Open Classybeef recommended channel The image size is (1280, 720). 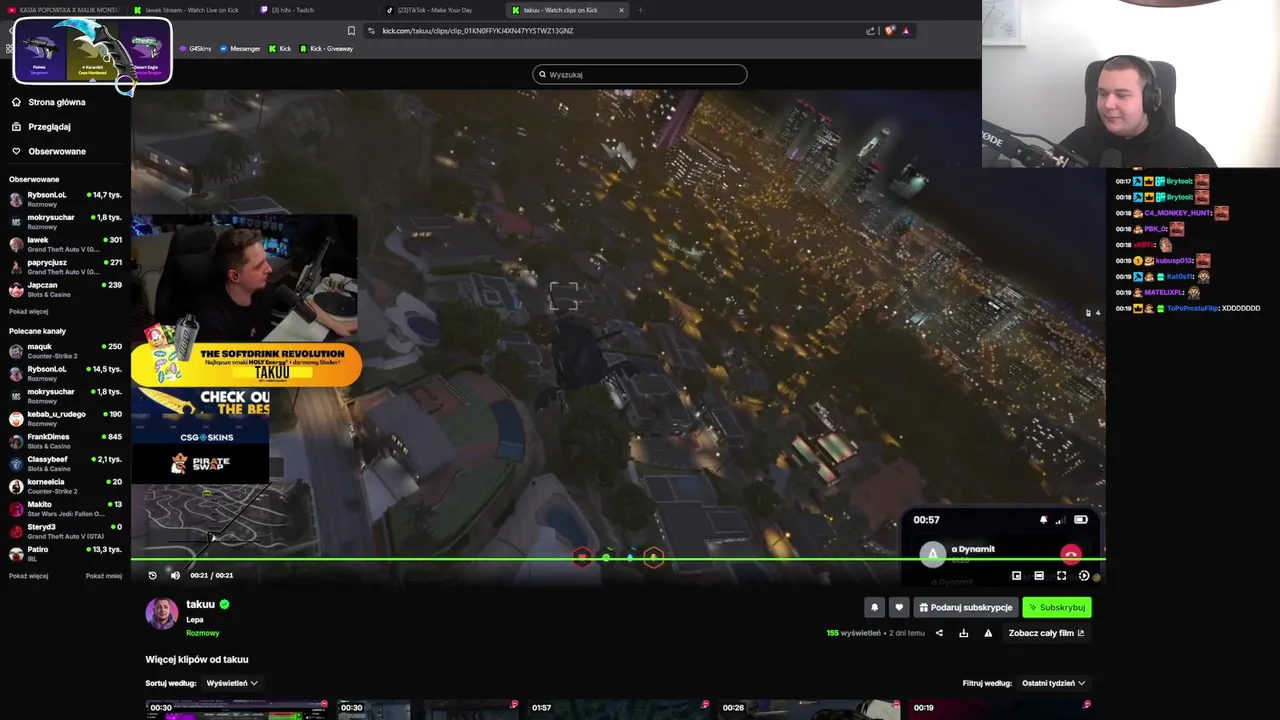click(x=66, y=463)
